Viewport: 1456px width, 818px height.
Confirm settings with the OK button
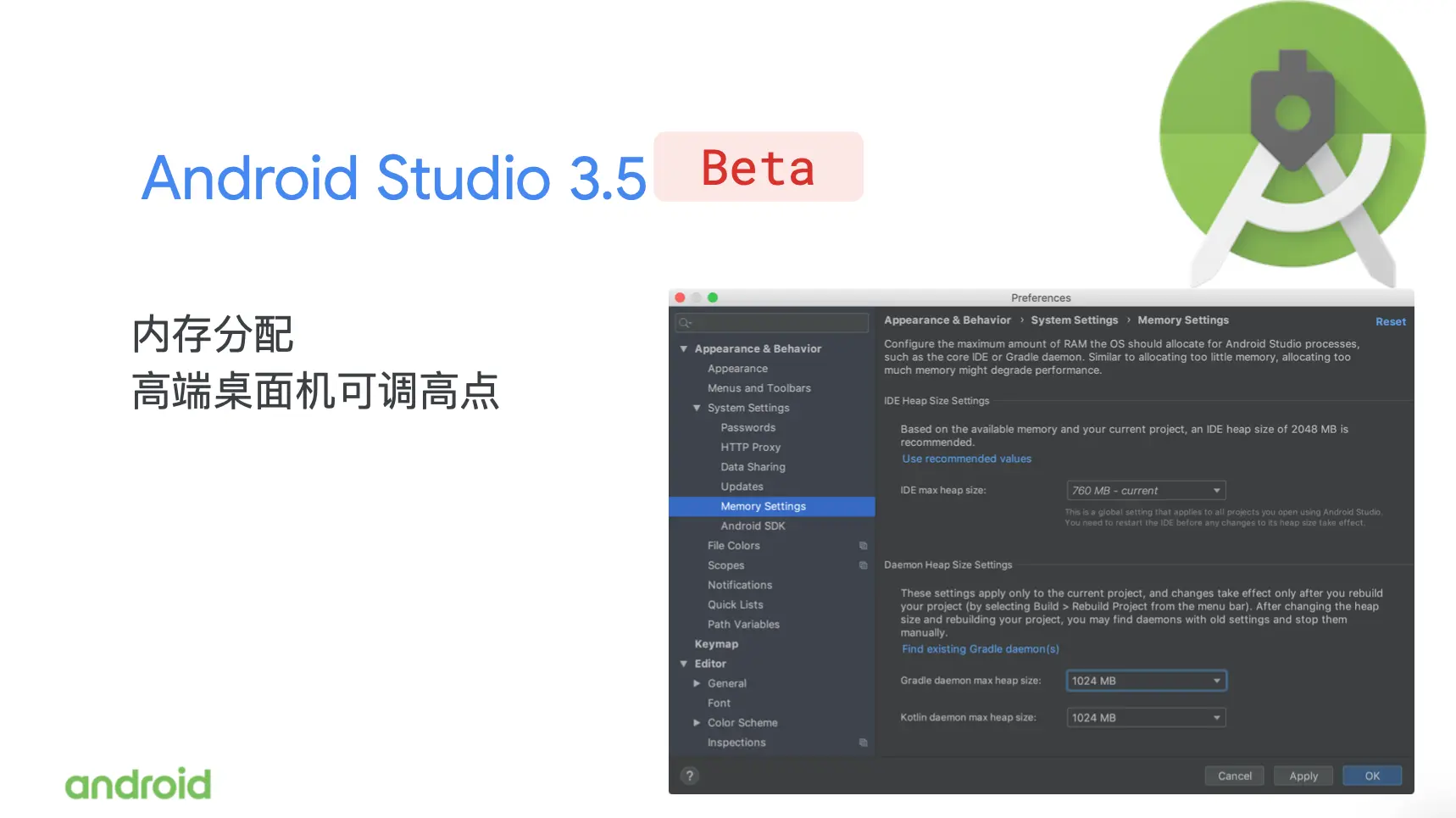[1372, 776]
